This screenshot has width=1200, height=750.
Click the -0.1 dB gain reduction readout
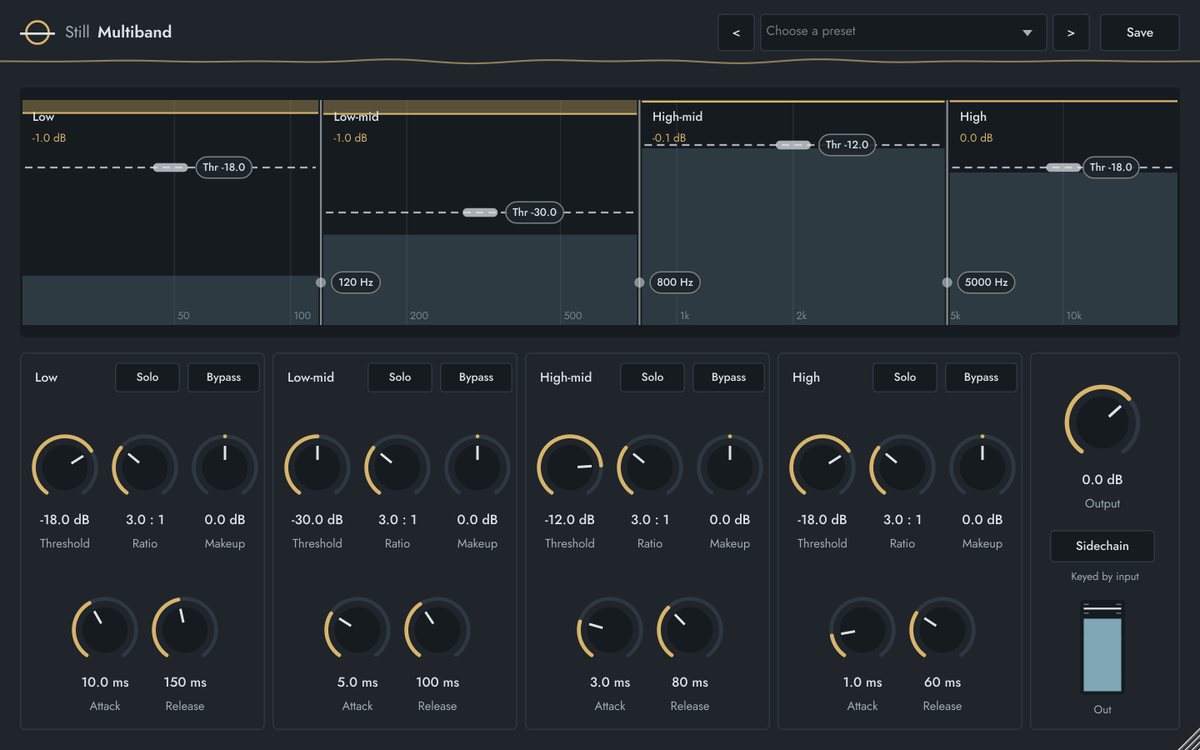[669, 138]
